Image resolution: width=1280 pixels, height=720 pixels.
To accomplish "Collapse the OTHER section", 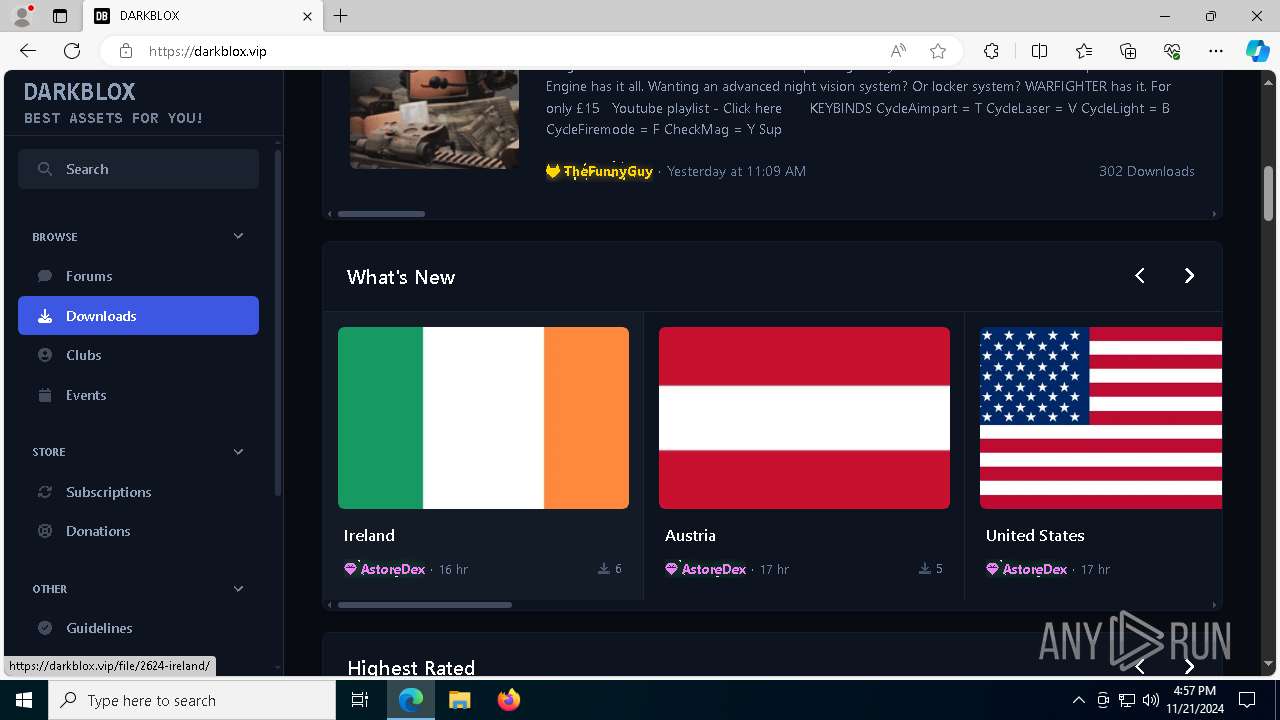I will (238, 589).
